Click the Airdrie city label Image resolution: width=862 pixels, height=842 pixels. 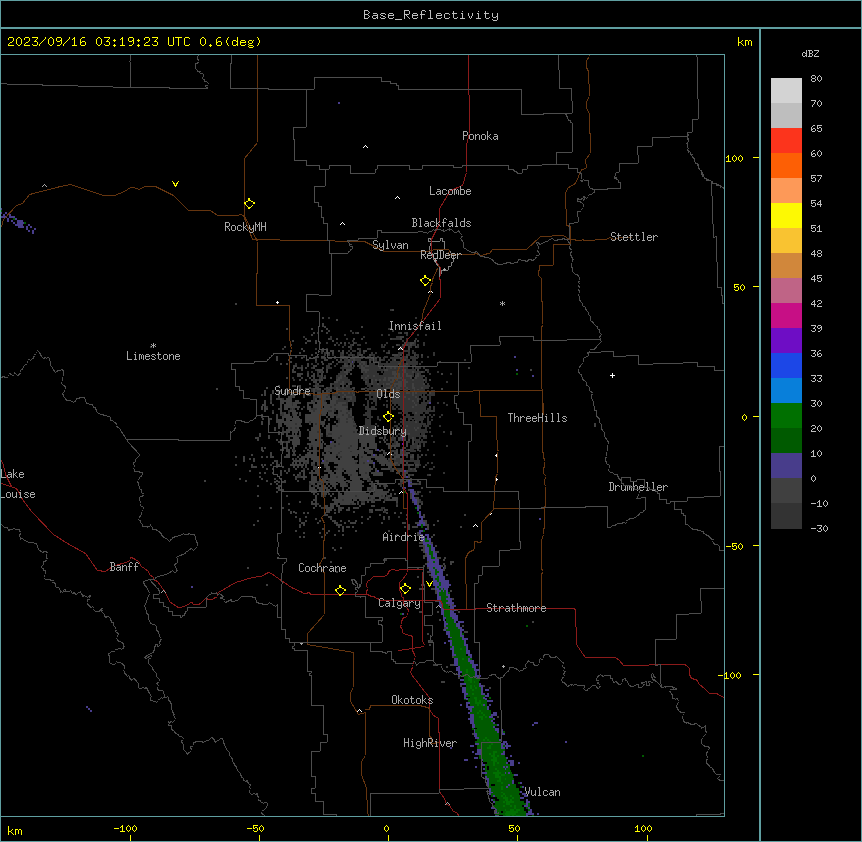(x=404, y=537)
